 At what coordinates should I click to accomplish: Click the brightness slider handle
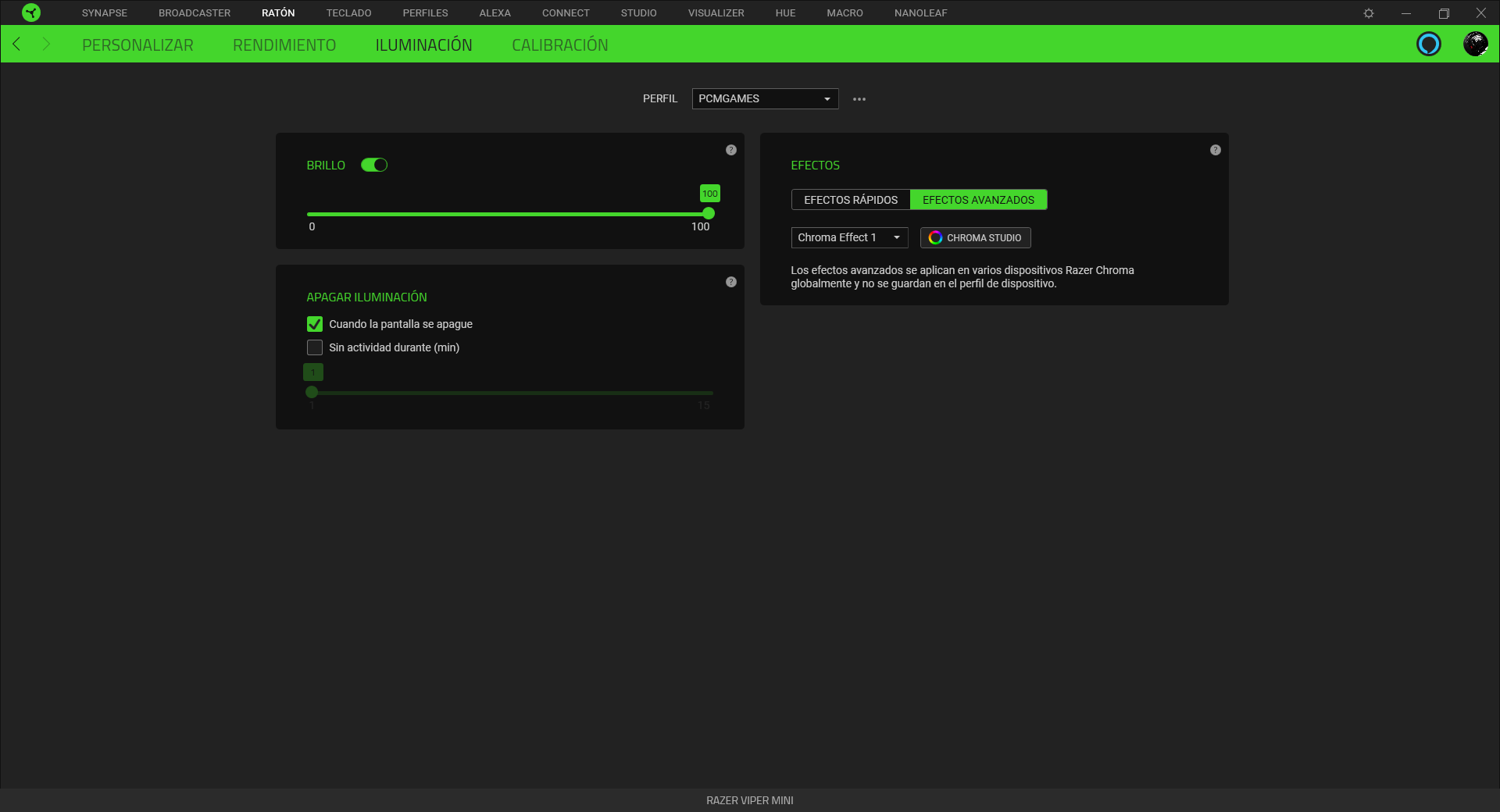pos(709,213)
